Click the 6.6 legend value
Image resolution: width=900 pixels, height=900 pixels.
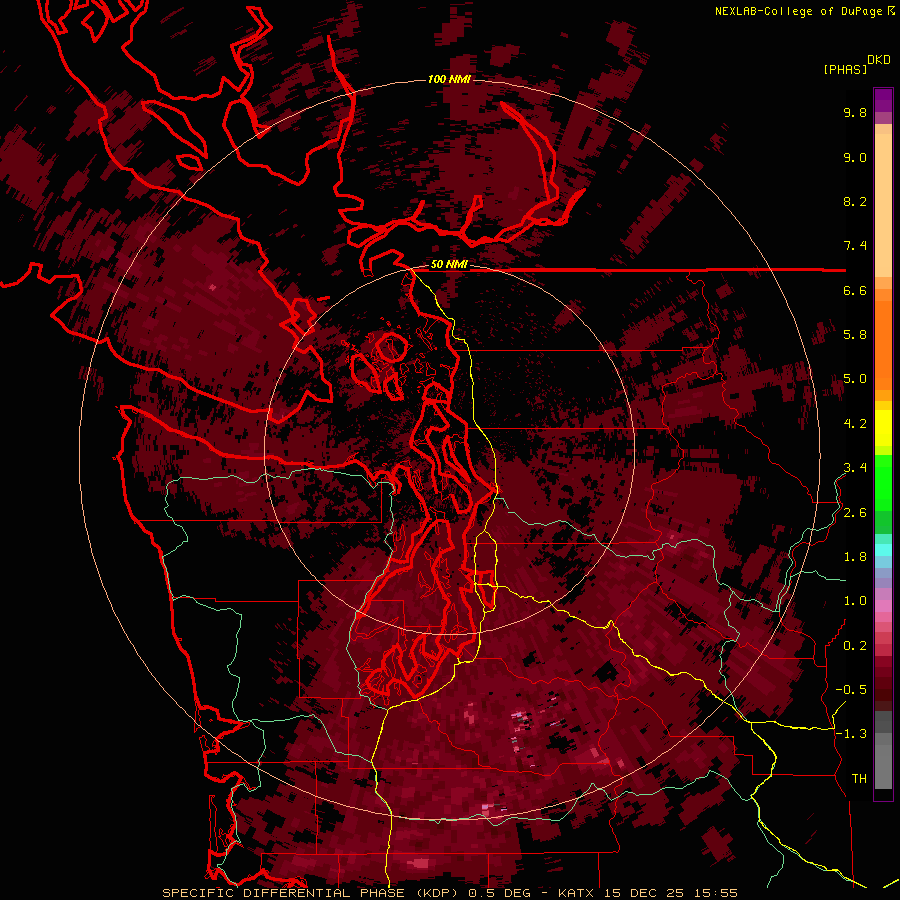[x=855, y=290]
